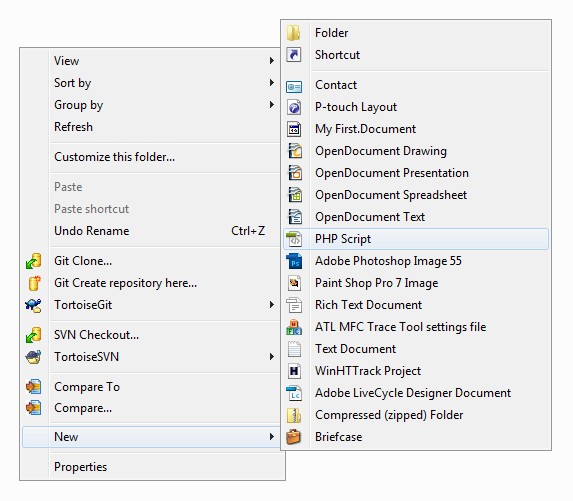Viewport: 573px width, 501px height.
Task: Create new Adobe Photoshop Image 55
Action: point(416,261)
